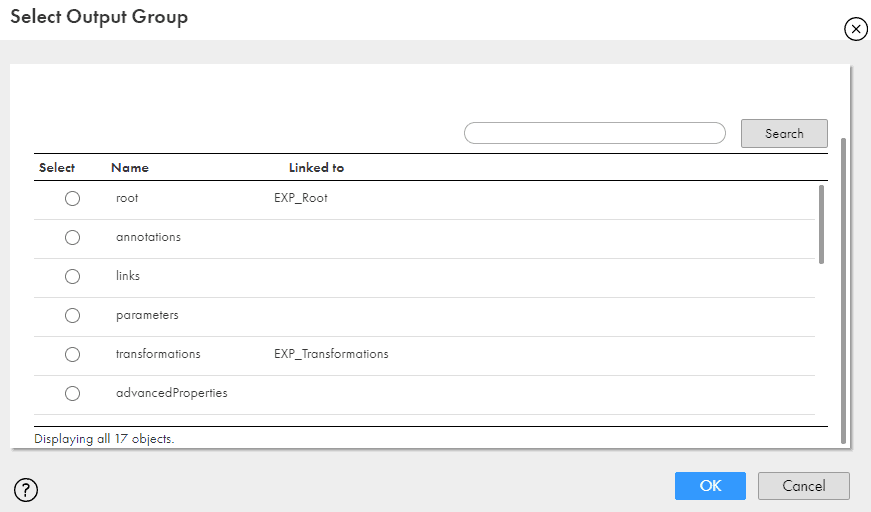Choose the advancedProperties radio button

click(72, 394)
